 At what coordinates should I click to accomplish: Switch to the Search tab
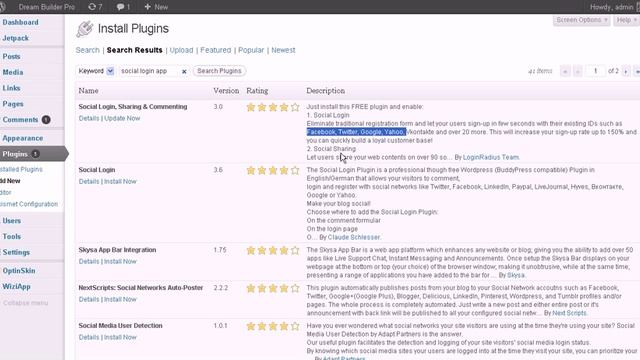(87, 50)
